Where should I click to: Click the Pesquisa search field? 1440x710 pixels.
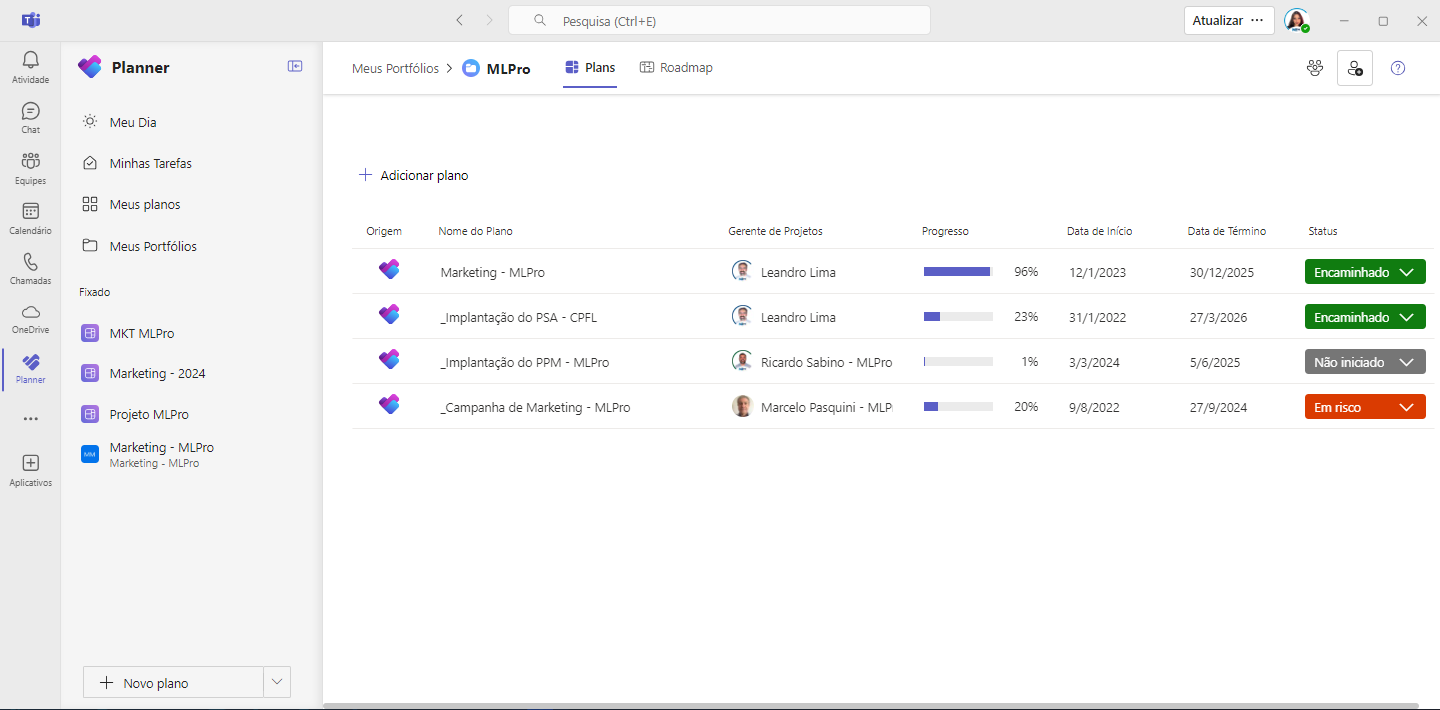(x=719, y=20)
